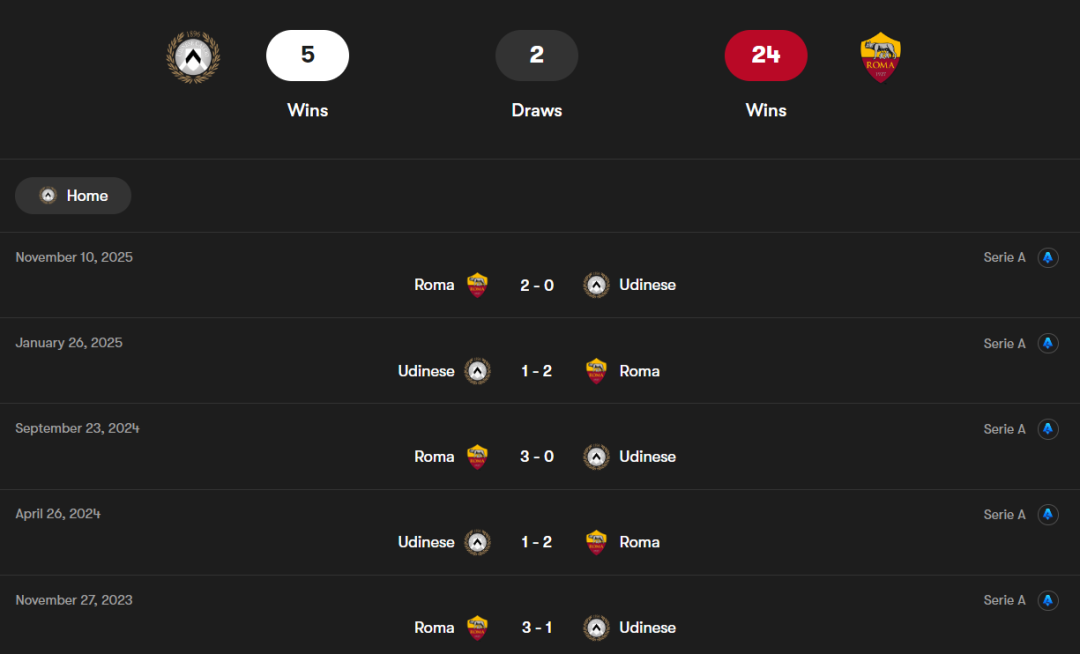The height and width of the screenshot is (654, 1080).
Task: Click the 2 draws pill
Action: (x=537, y=56)
